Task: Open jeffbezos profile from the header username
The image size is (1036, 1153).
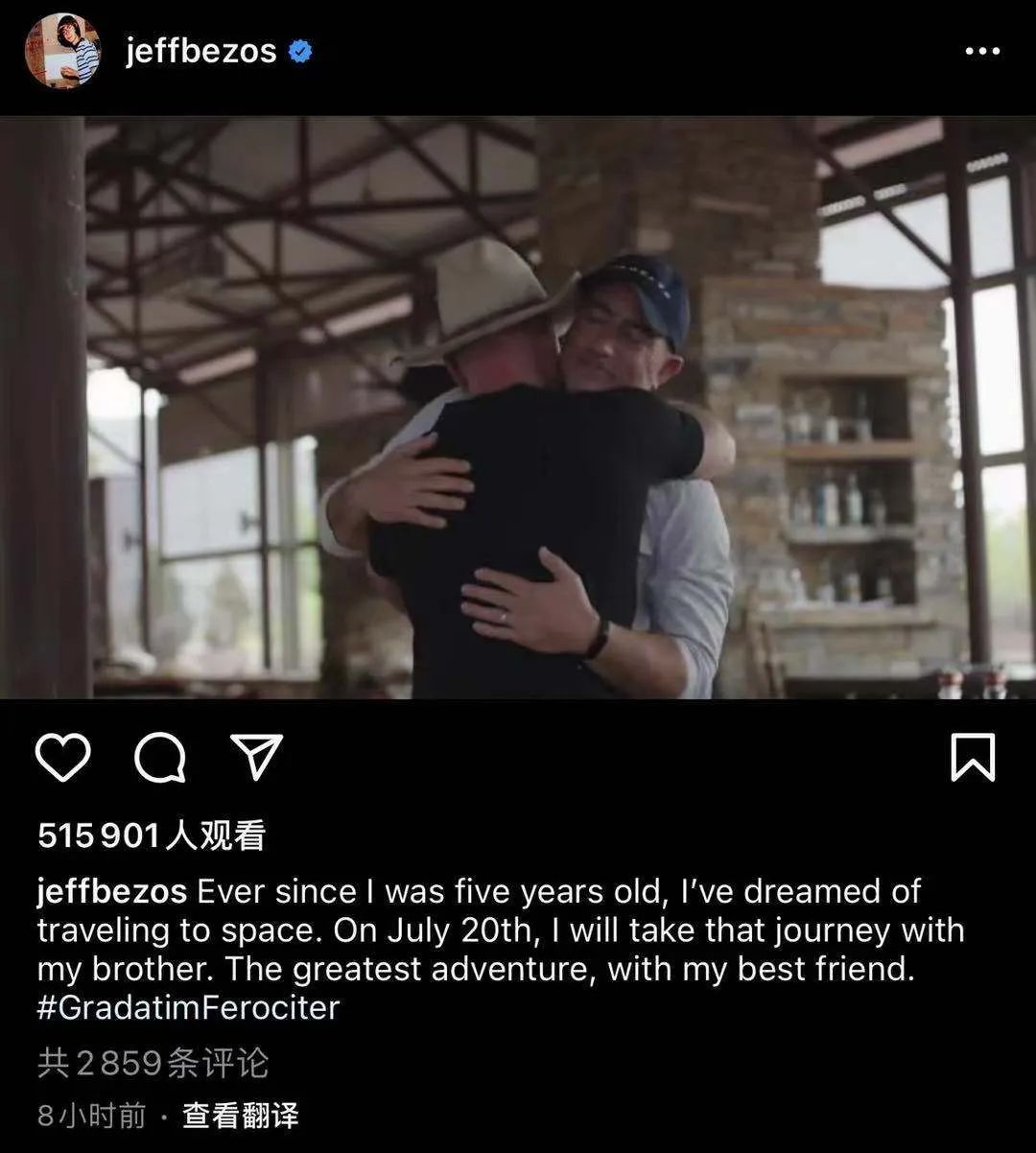Action: 201,52
